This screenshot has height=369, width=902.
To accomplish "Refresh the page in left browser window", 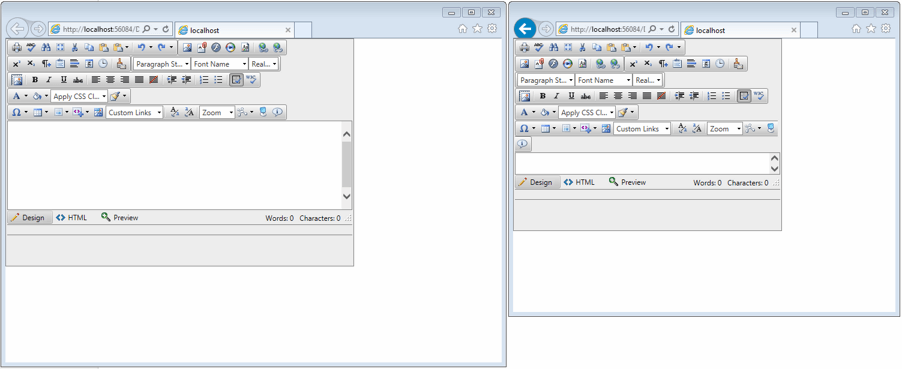I will click(166, 29).
